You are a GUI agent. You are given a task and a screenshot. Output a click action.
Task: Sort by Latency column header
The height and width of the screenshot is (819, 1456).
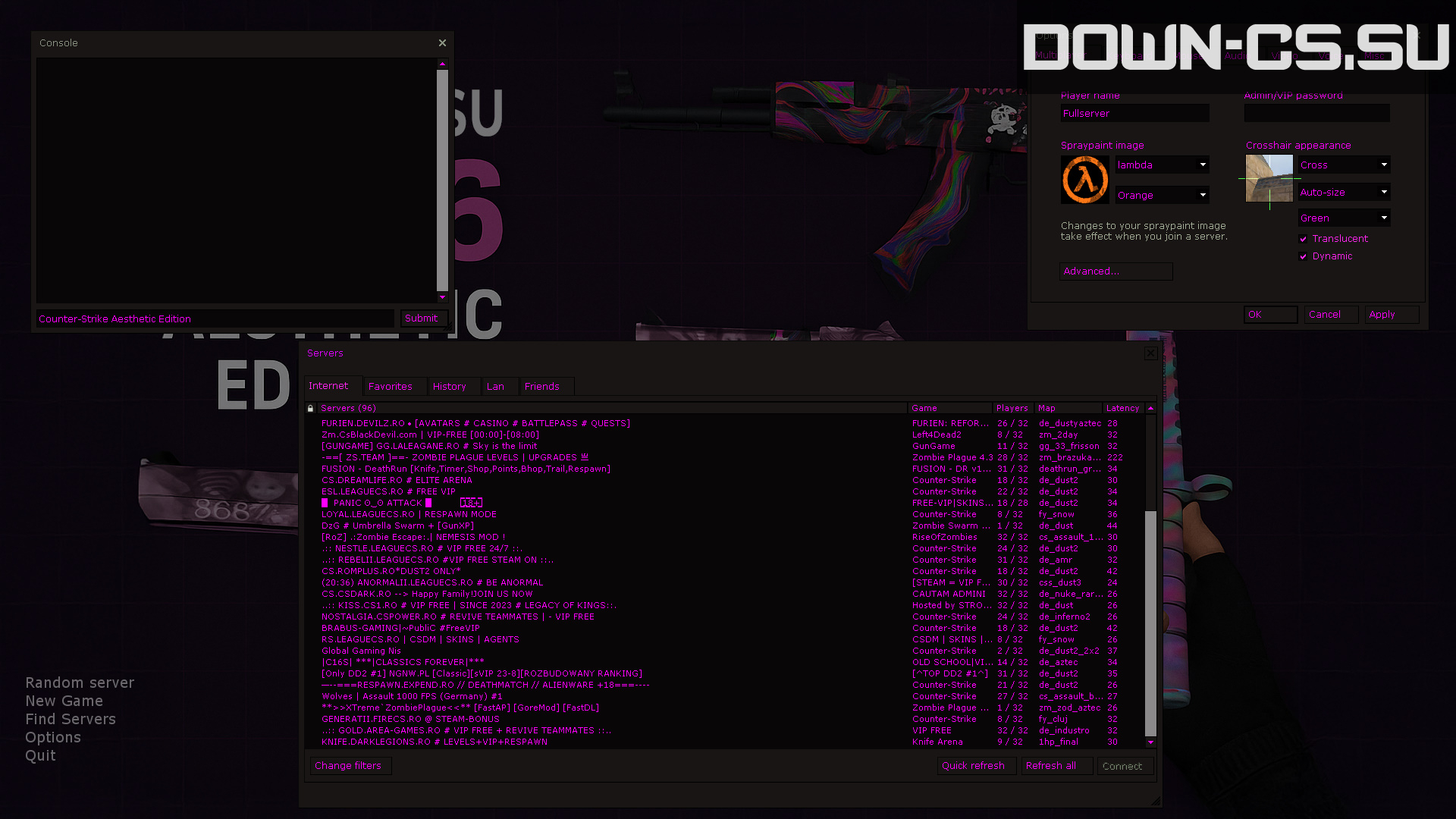[x=1123, y=408]
